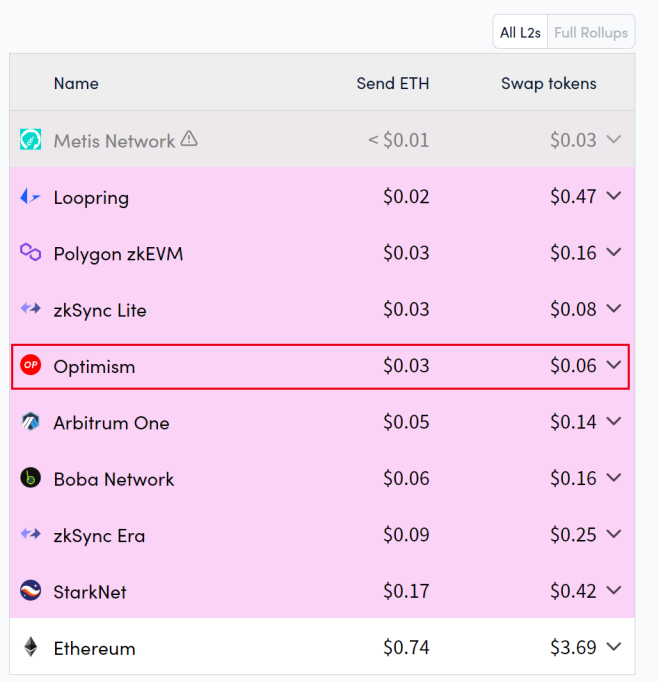This screenshot has height=682, width=659.
Task: Click the Polygon zkEVM logo icon
Action: point(30,253)
